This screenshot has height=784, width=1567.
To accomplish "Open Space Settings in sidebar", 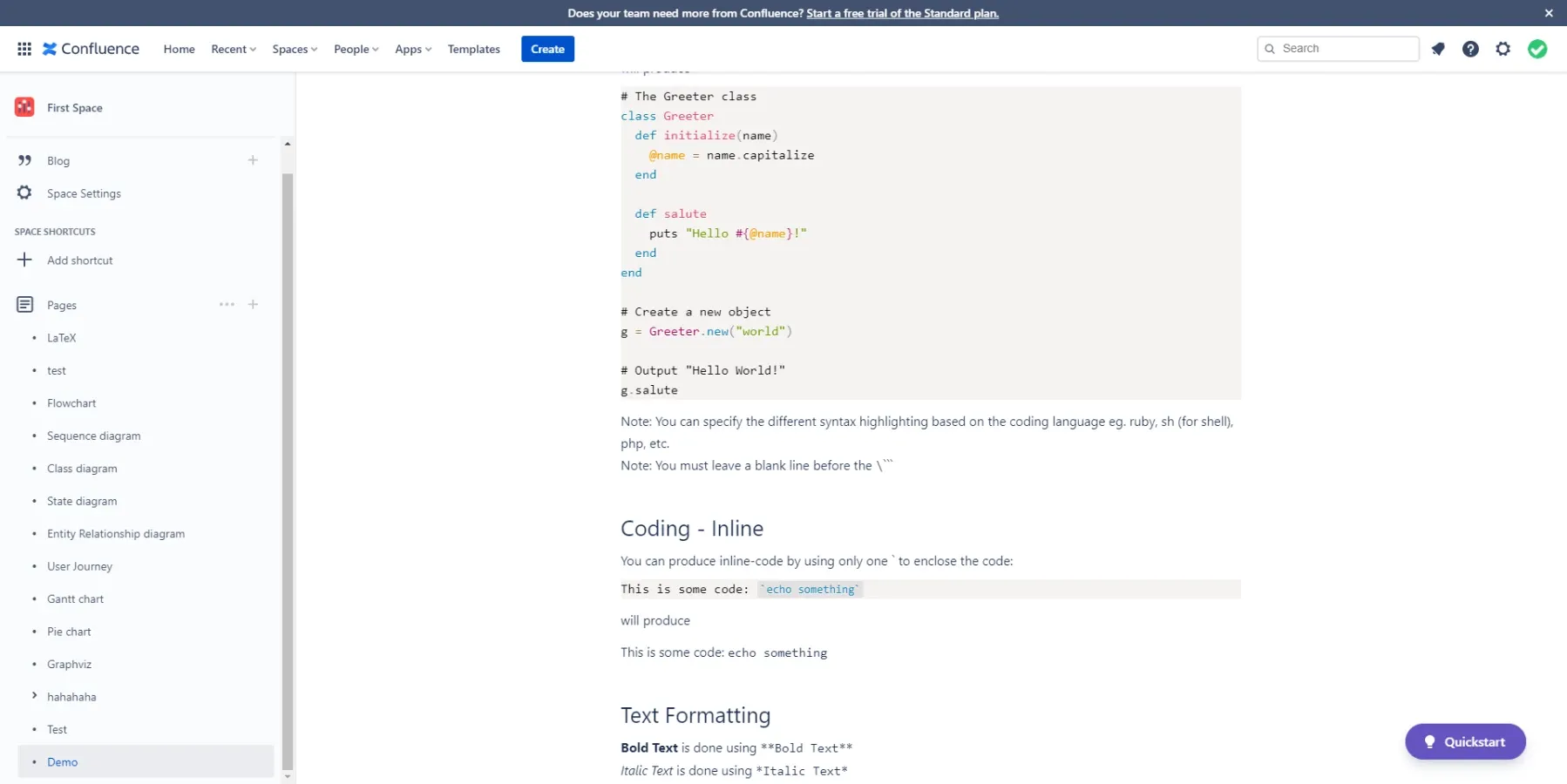I will point(84,193).
